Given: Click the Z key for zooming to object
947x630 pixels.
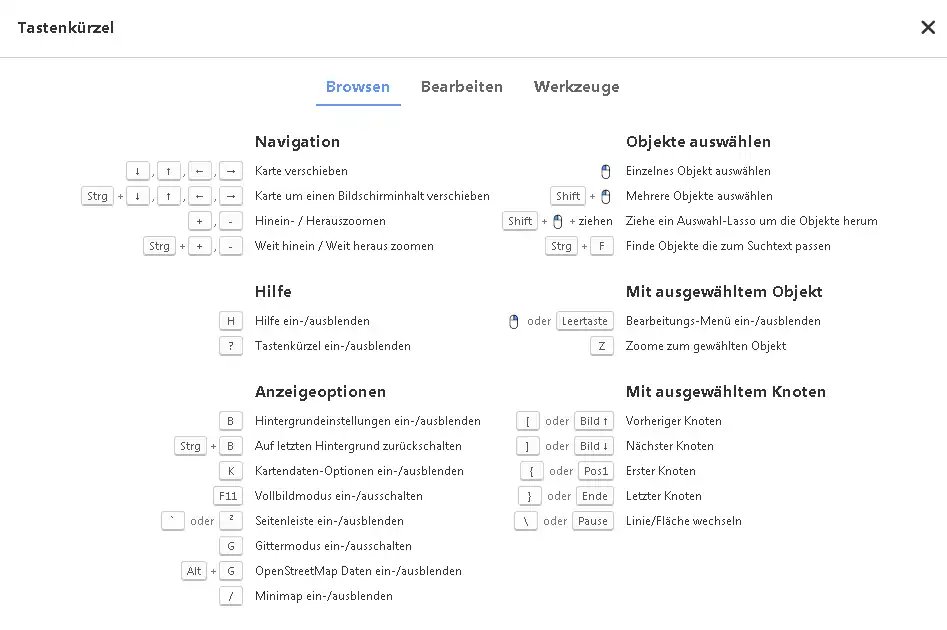Looking at the screenshot, I should [x=602, y=346].
